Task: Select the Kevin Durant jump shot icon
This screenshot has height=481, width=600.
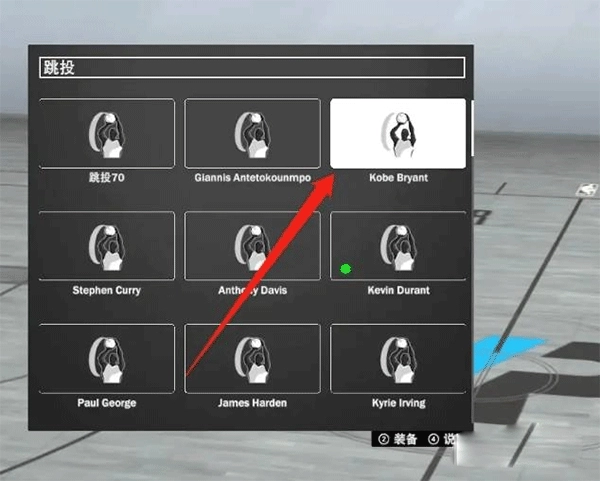Action: coord(398,246)
